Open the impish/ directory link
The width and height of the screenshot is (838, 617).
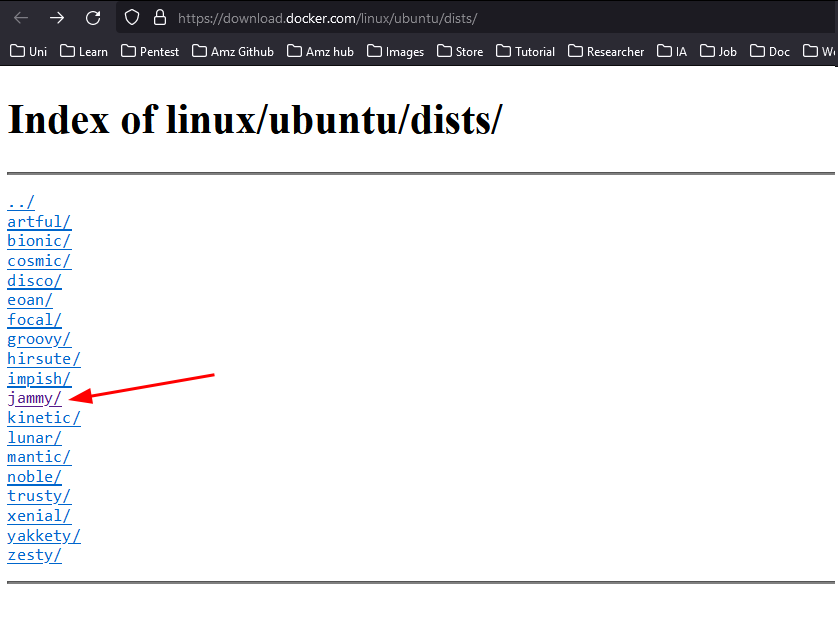(x=39, y=379)
